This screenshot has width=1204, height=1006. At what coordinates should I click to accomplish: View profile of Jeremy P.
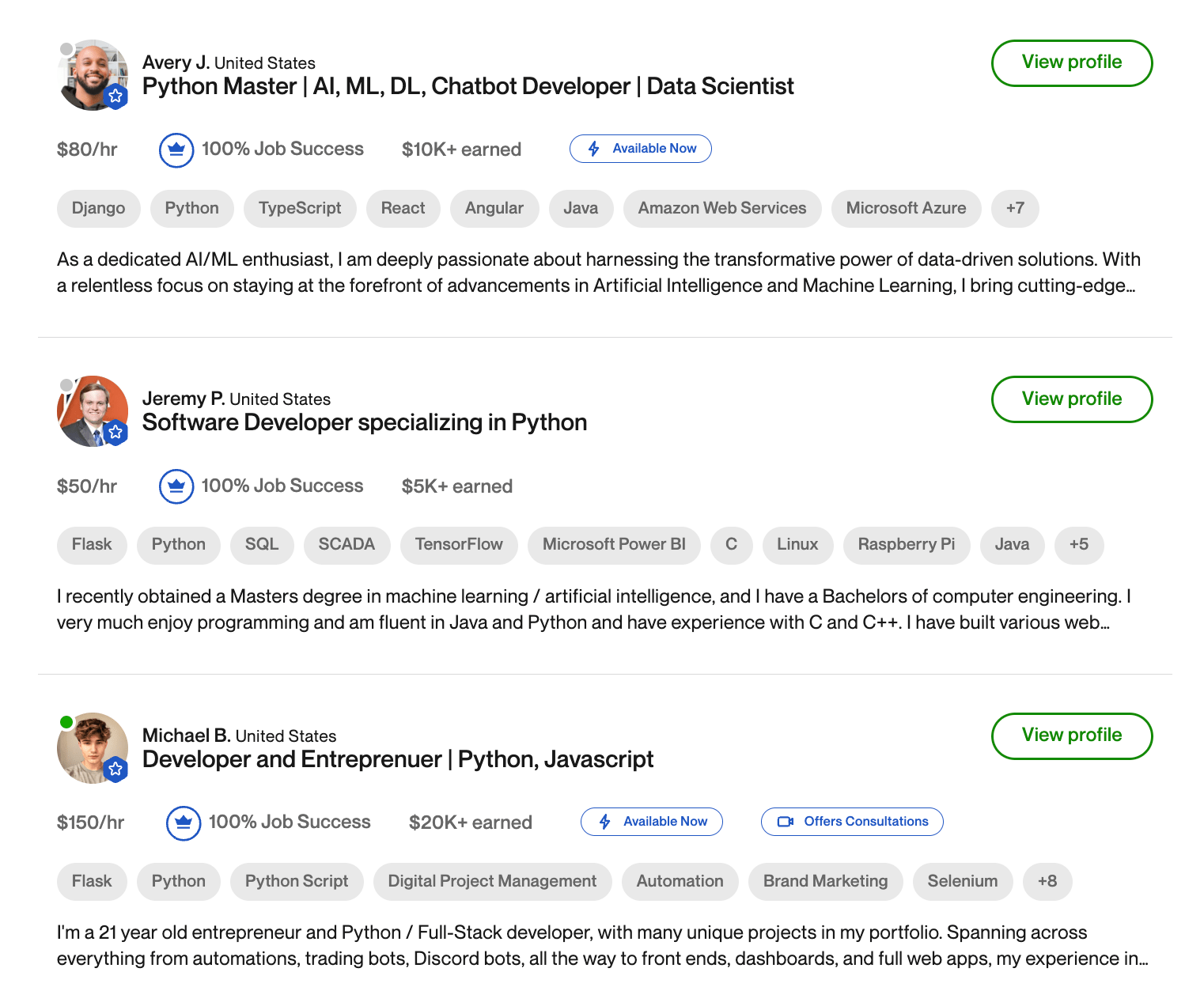1071,399
